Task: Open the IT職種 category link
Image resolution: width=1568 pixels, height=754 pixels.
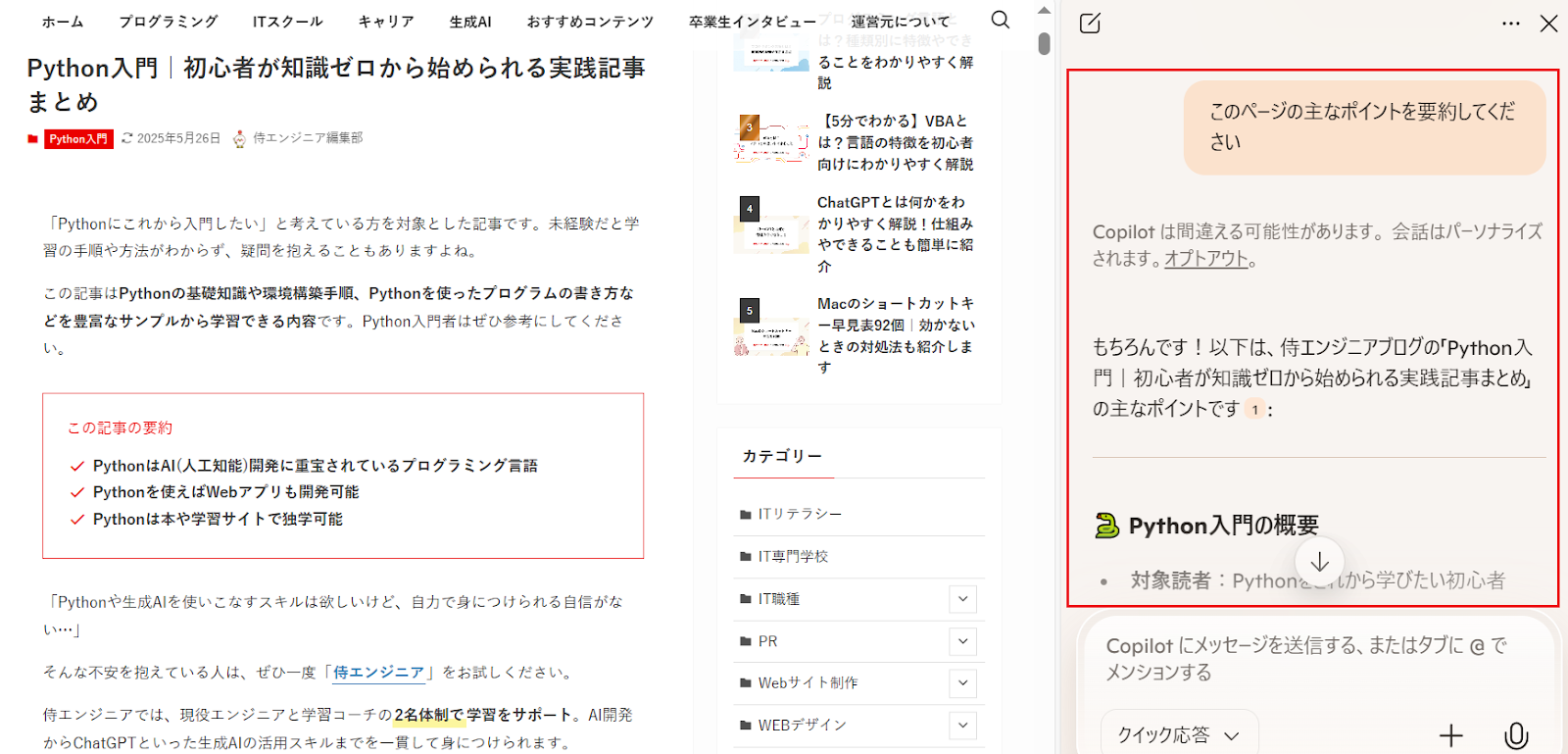Action: click(x=778, y=599)
